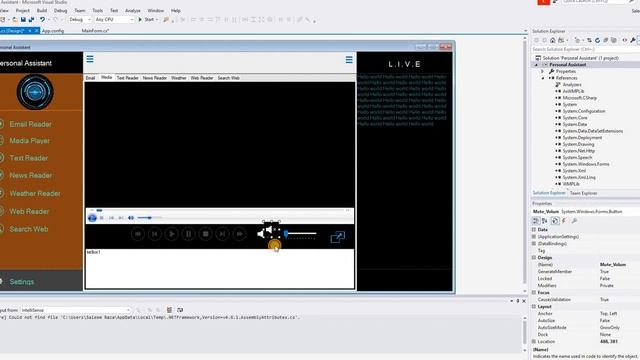Click Search Web in the orange sidebar

29,229
